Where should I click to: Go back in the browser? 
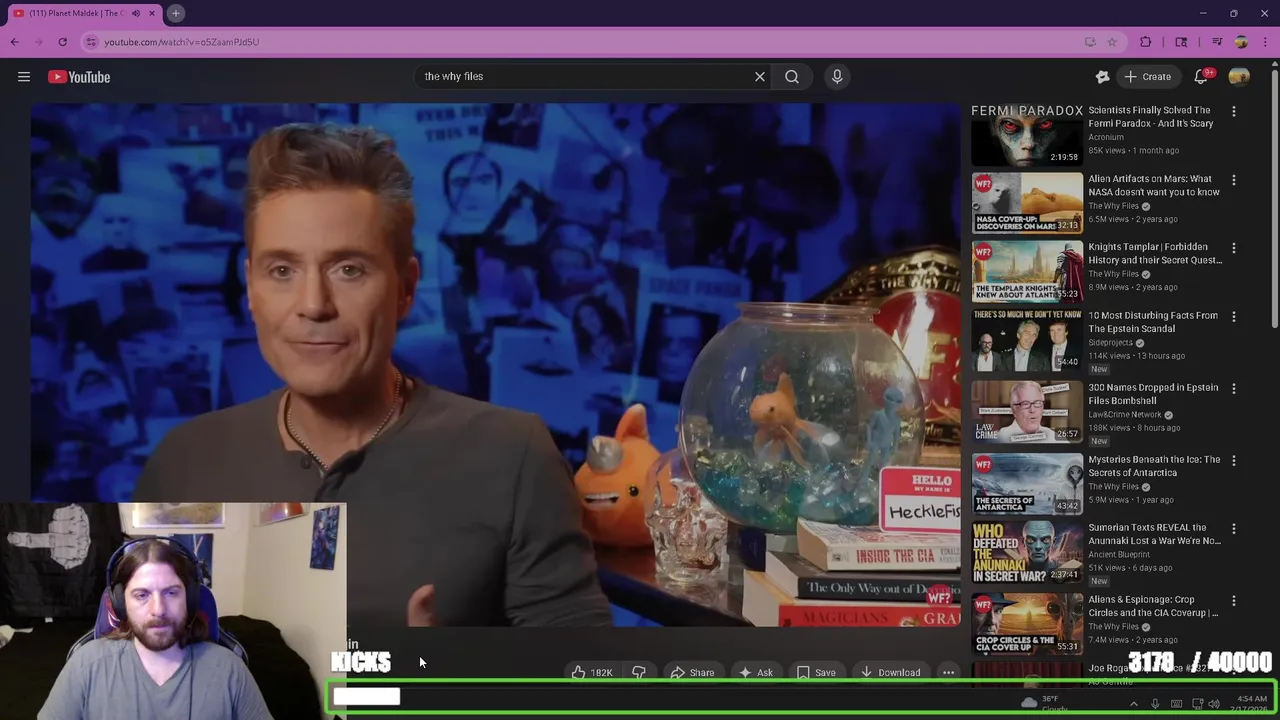[14, 42]
